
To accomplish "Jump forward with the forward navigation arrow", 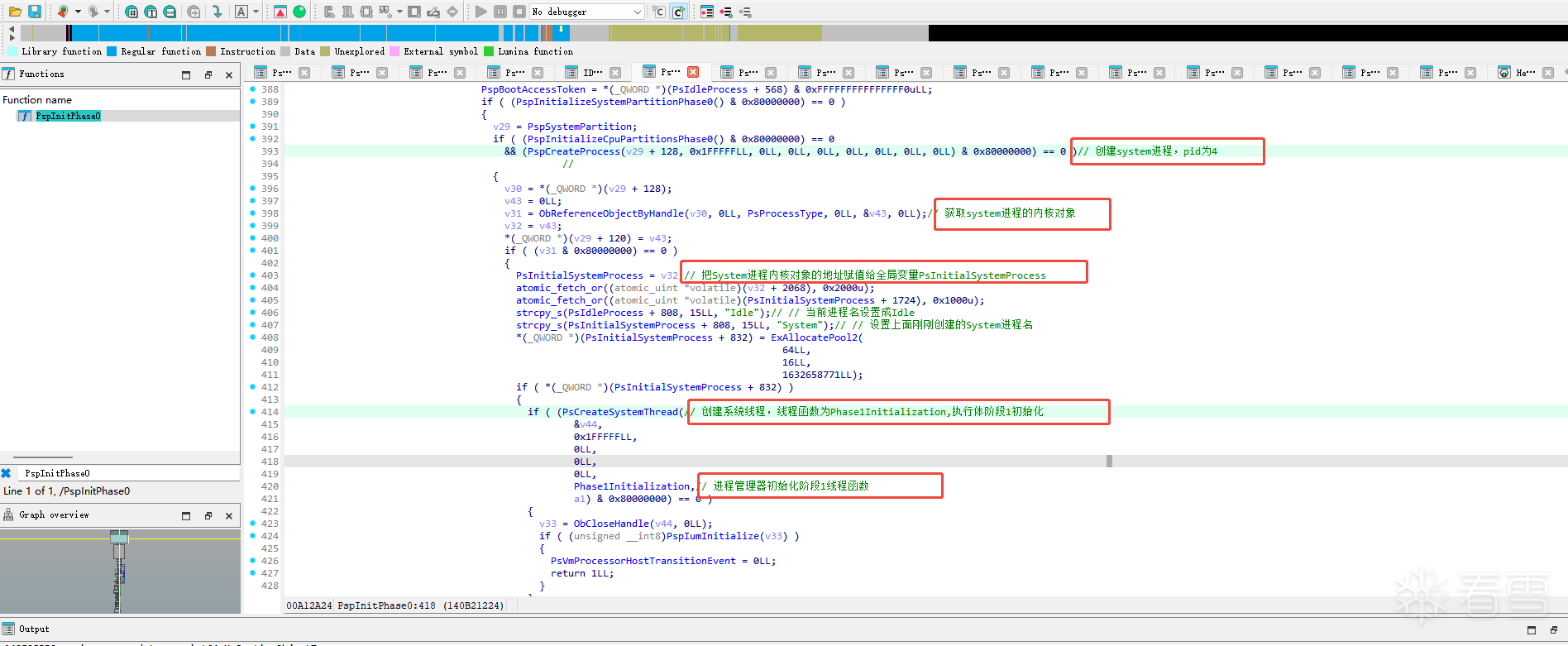I will point(93,12).
